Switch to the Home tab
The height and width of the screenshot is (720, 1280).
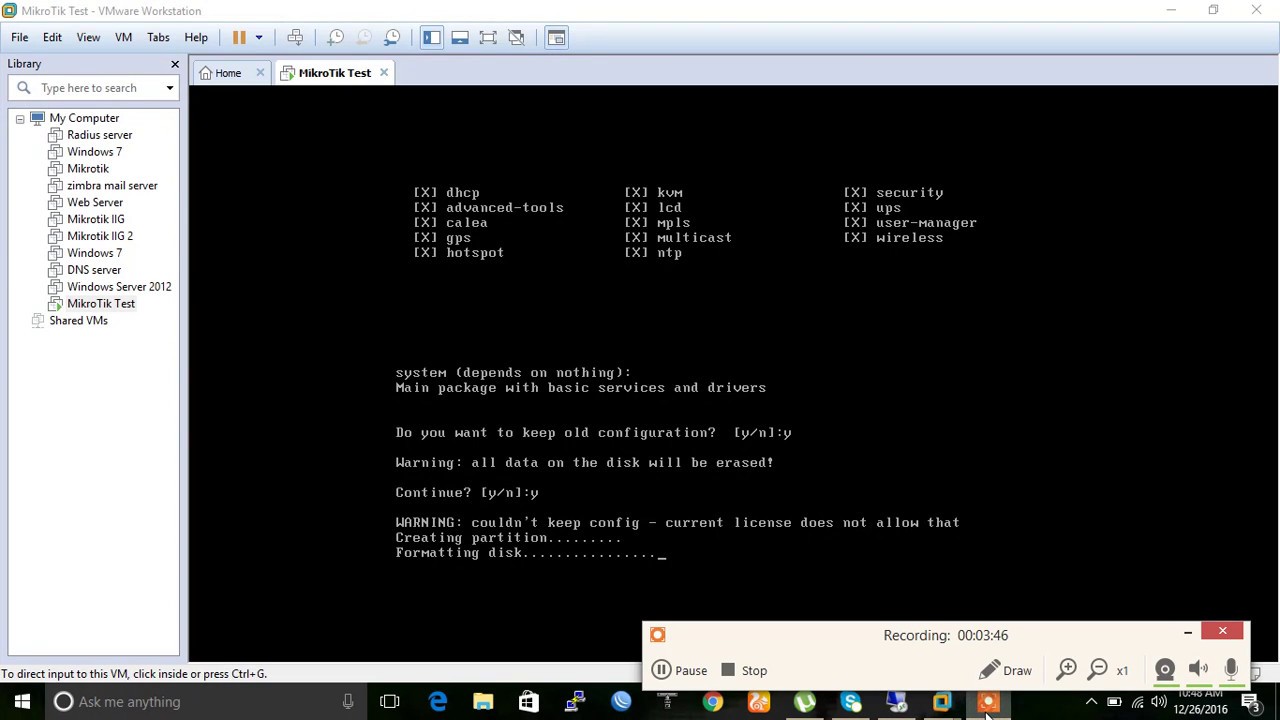(x=228, y=73)
